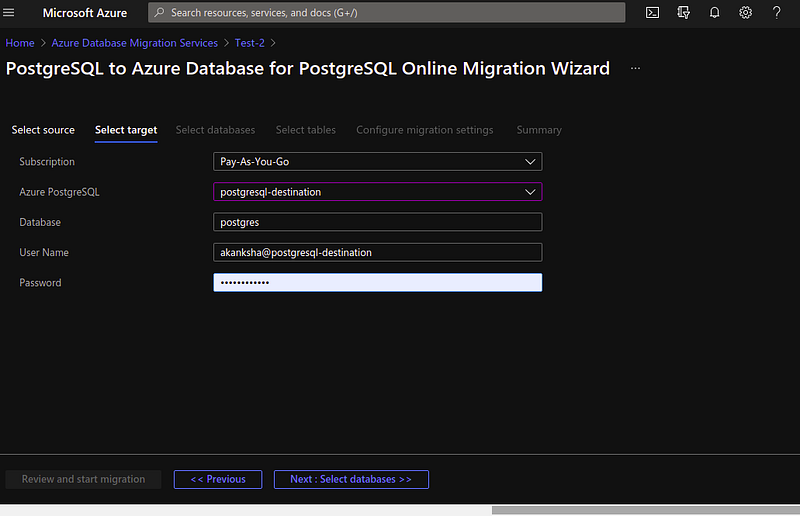Select the Select target tab
This screenshot has width=800, height=516.
click(126, 131)
